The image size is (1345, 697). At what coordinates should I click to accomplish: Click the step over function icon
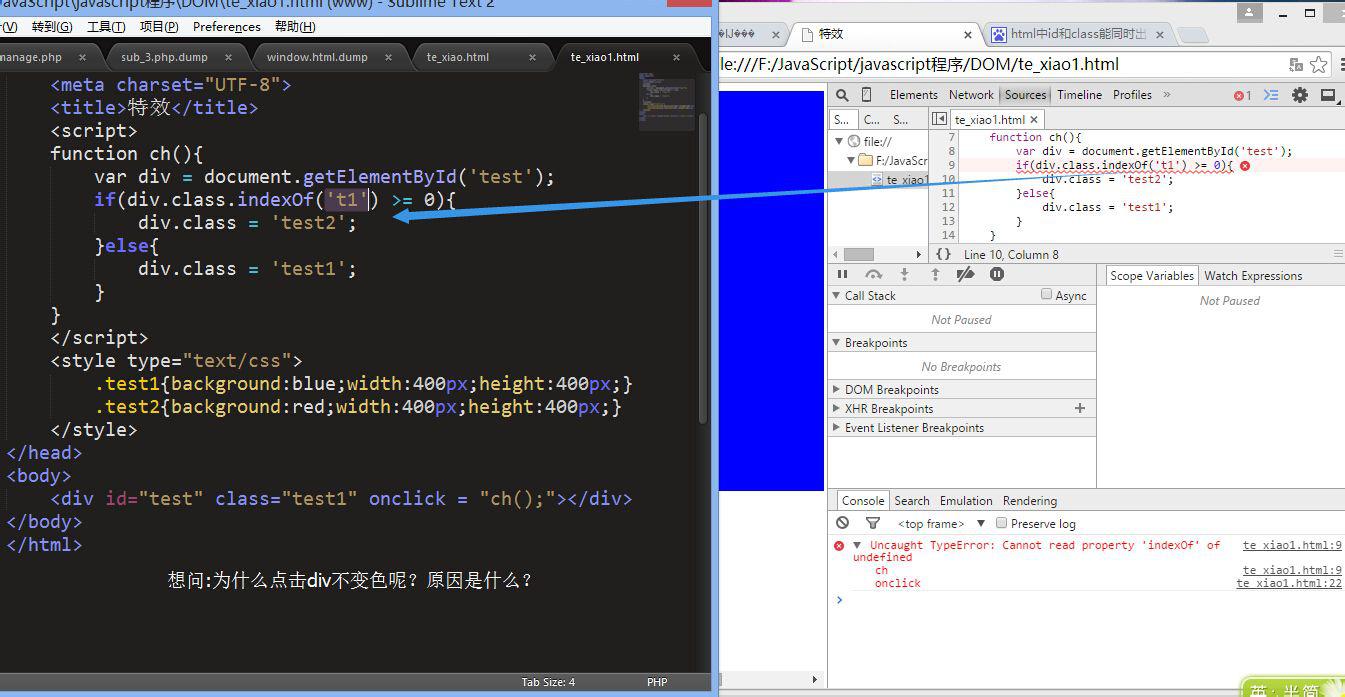click(x=874, y=274)
